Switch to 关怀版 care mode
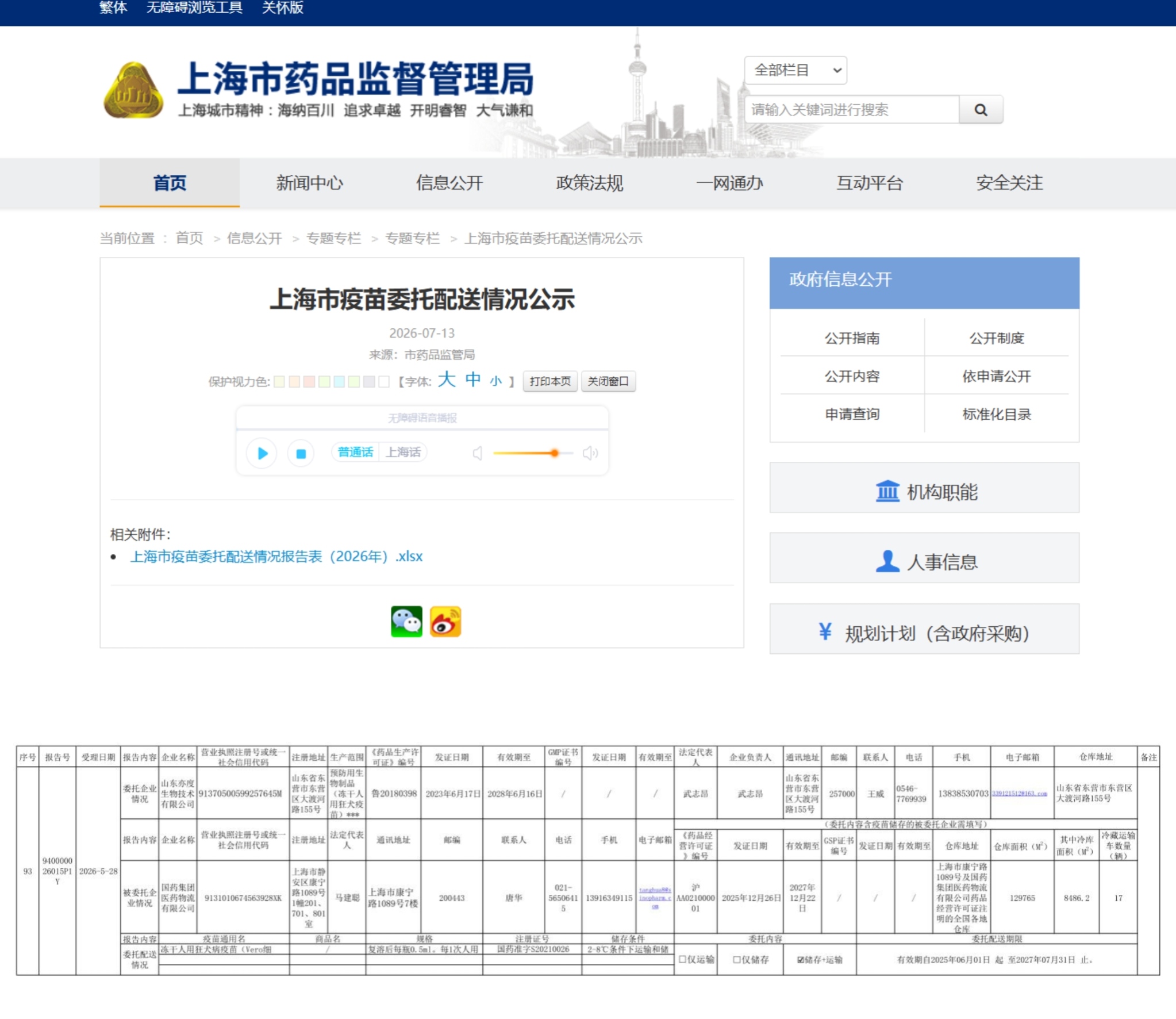The width and height of the screenshot is (1176, 1019). tap(282, 7)
